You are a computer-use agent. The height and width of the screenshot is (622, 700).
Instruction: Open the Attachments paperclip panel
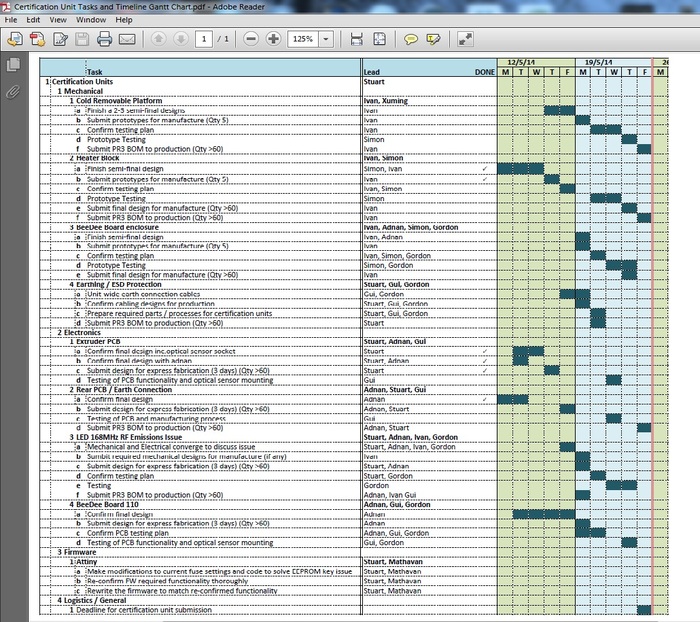tap(13, 92)
